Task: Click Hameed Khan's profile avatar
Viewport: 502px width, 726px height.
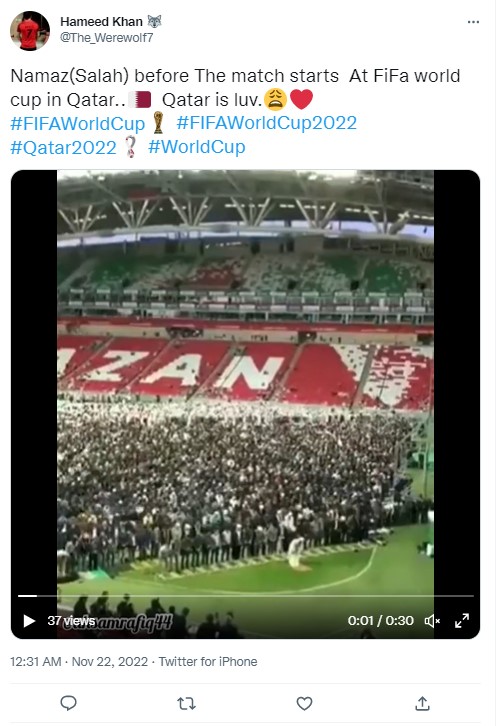Action: (x=30, y=31)
